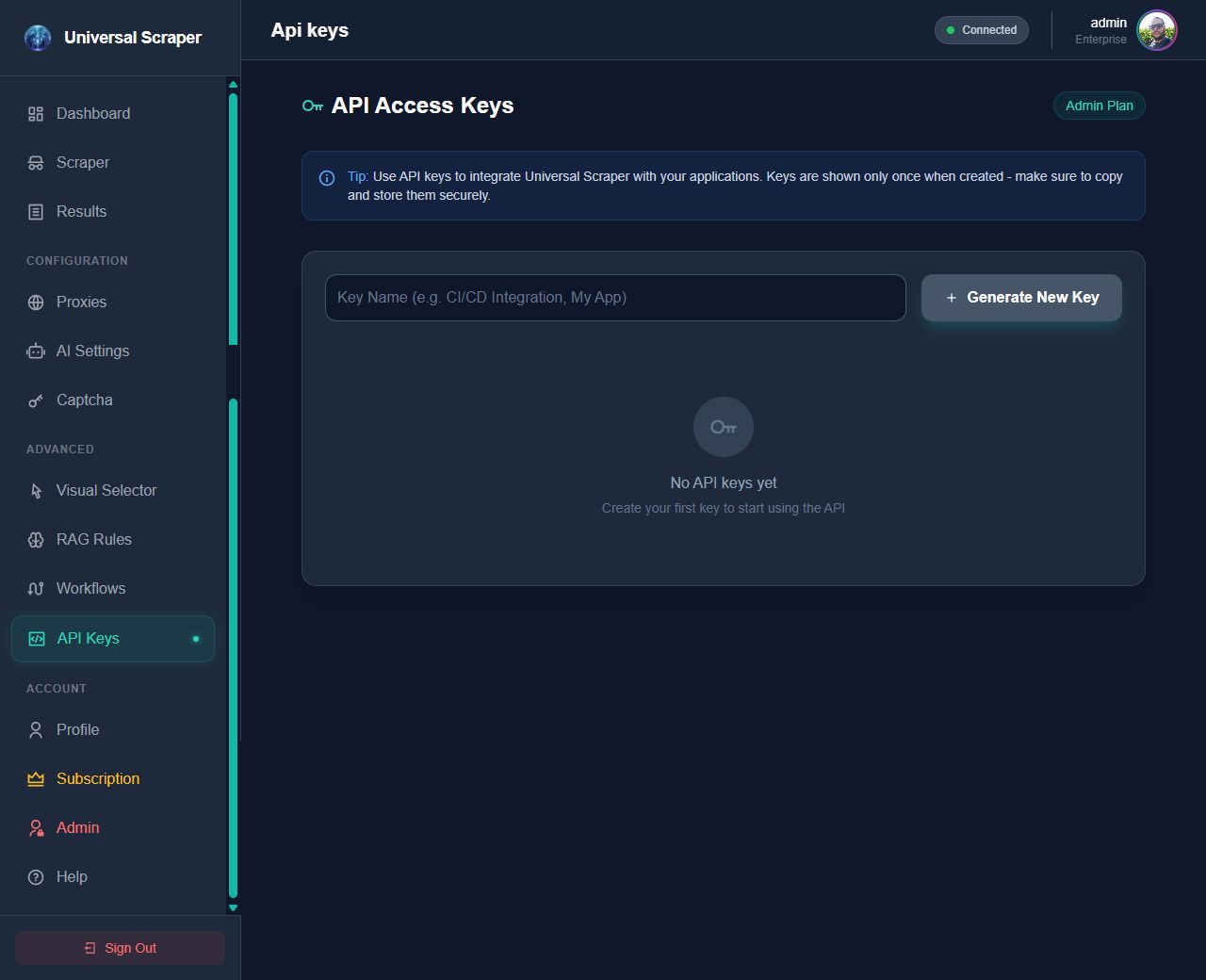Click the empty-state key icon circle
The height and width of the screenshot is (980, 1206).
[724, 427]
